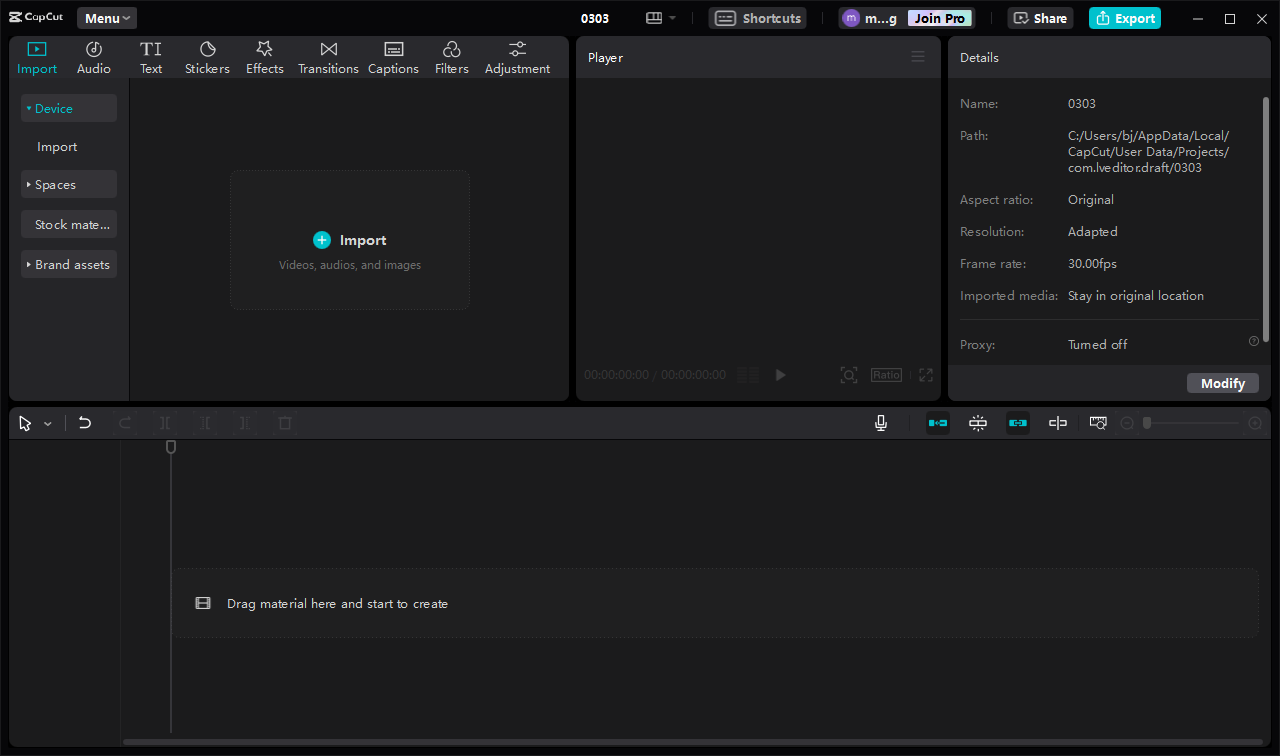This screenshot has height=756, width=1280.
Task: Switch to the Transitions tab
Action: pyautogui.click(x=328, y=57)
